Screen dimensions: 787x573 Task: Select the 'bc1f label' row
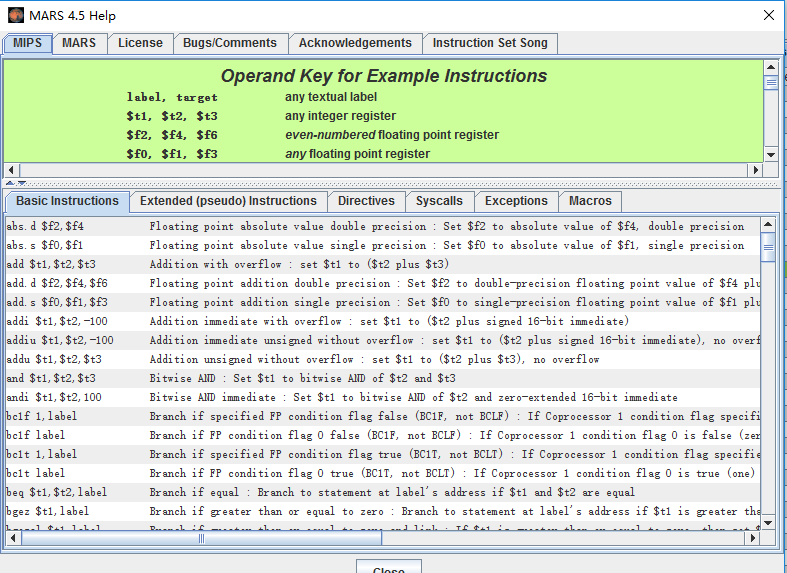click(x=382, y=436)
